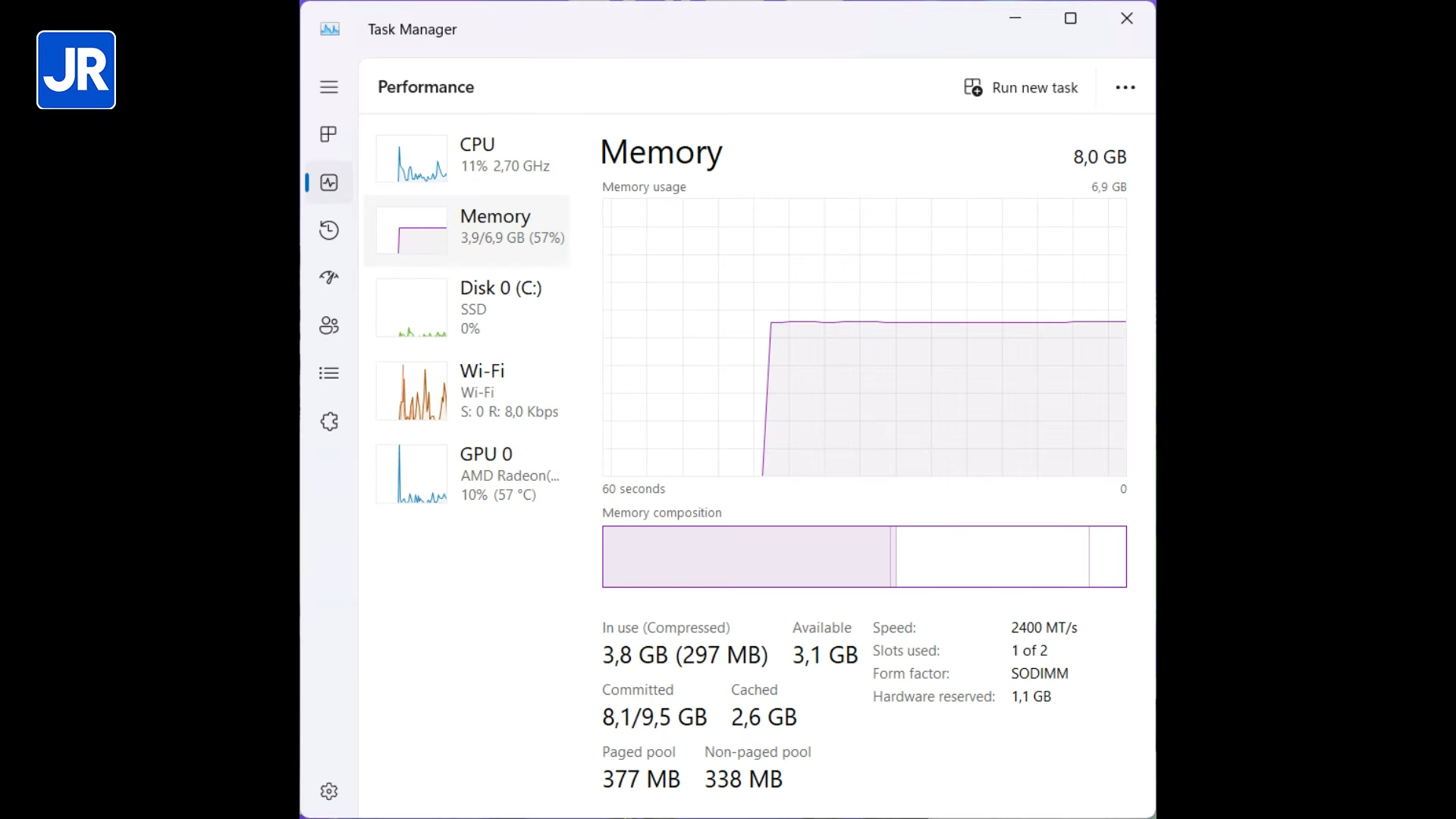Open the three-dot more options menu
Viewport: 1456px width, 819px height.
(x=1125, y=88)
